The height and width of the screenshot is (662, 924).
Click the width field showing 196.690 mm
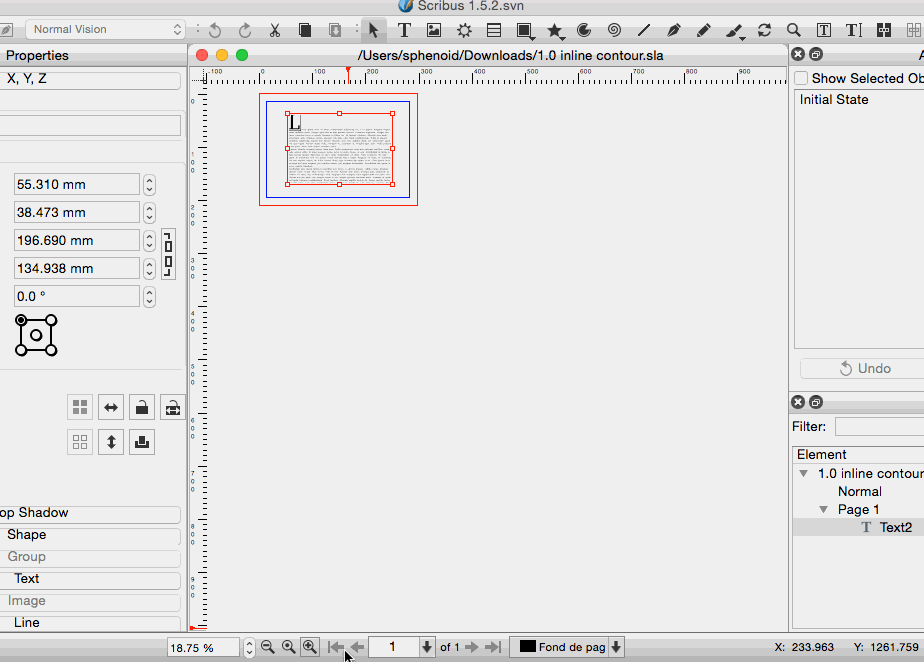[77, 240]
